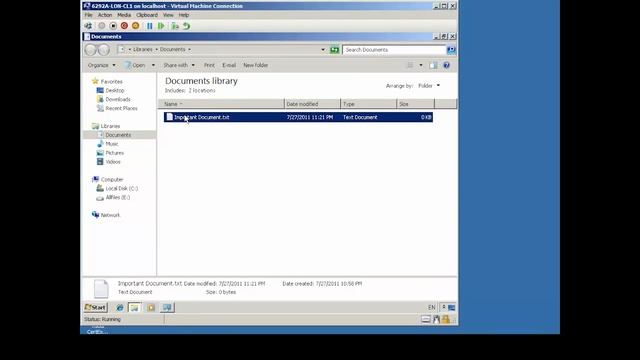The width and height of the screenshot is (640, 360).
Task: Sort by Date modified column header
Action: coord(312,104)
